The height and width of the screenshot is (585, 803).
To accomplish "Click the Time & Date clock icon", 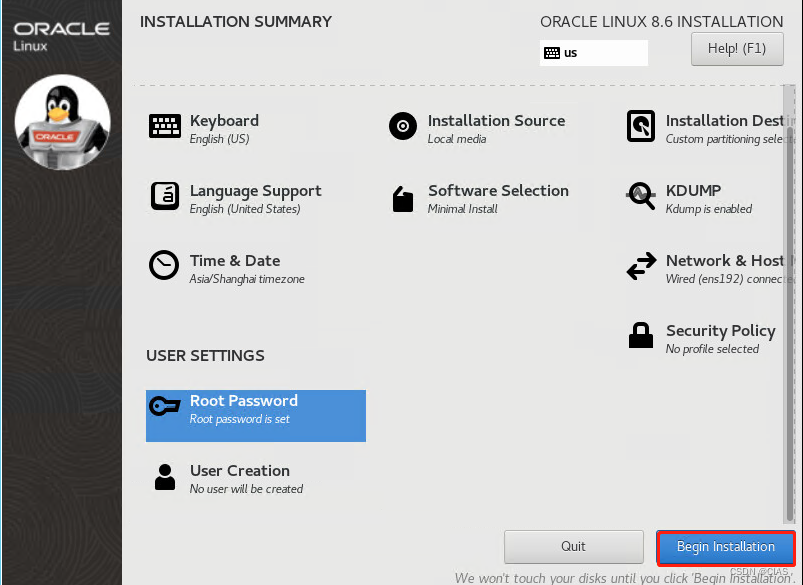I will (x=165, y=266).
